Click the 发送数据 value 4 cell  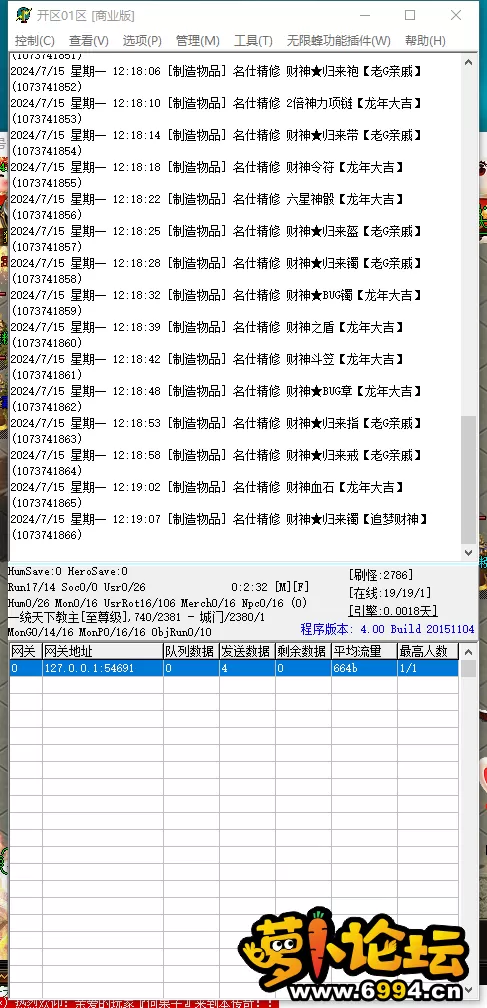coord(247,668)
